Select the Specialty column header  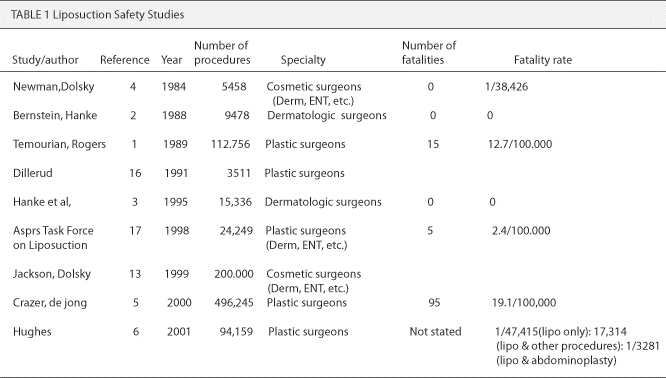click(303, 60)
